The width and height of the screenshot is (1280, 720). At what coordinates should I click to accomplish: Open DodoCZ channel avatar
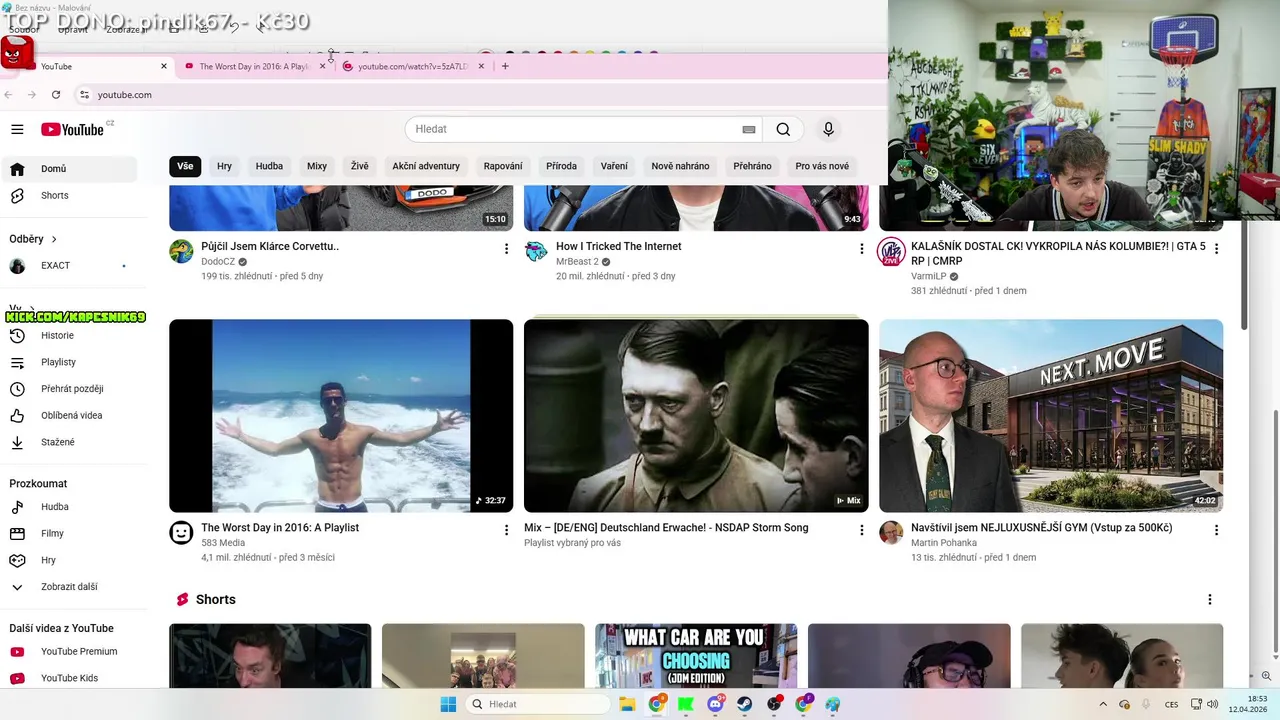coord(181,251)
